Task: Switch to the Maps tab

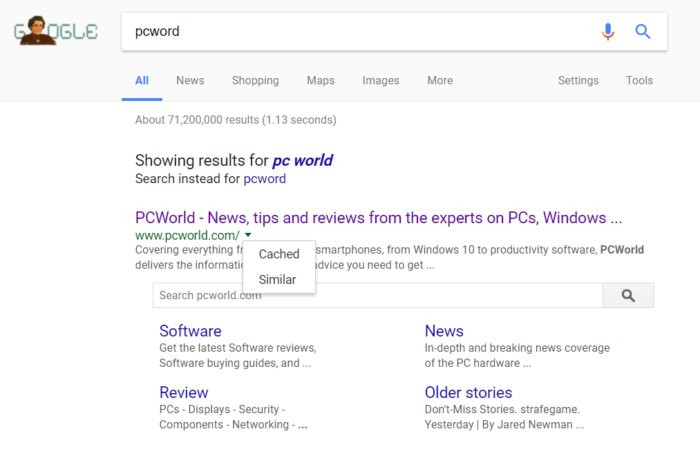Action: point(320,81)
